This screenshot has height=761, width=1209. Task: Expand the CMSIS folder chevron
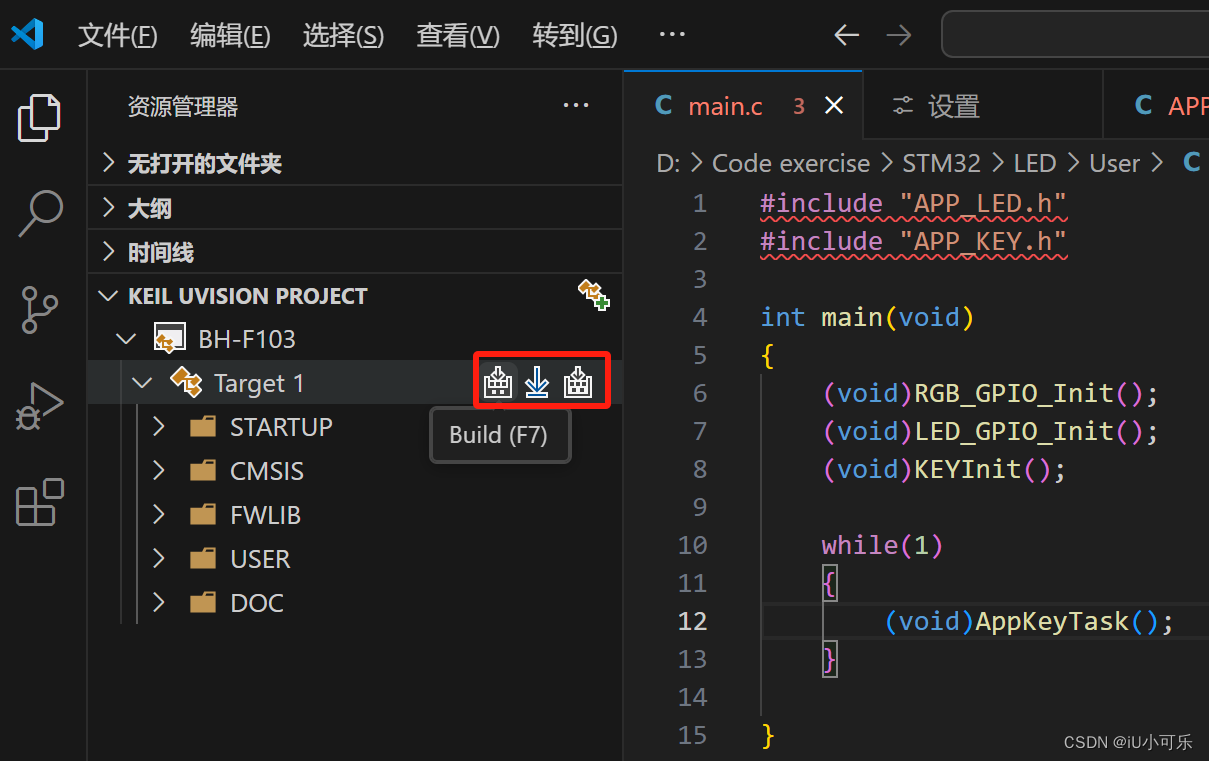click(159, 471)
